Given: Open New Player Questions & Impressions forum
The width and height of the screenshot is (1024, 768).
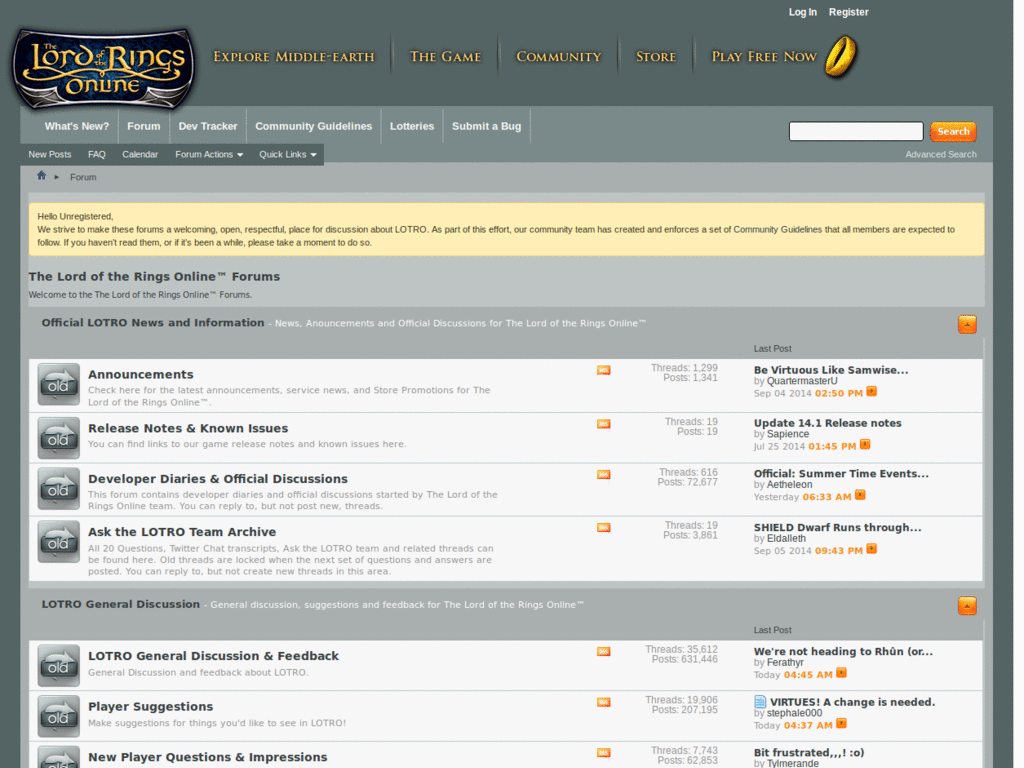Looking at the screenshot, I should click(x=208, y=757).
